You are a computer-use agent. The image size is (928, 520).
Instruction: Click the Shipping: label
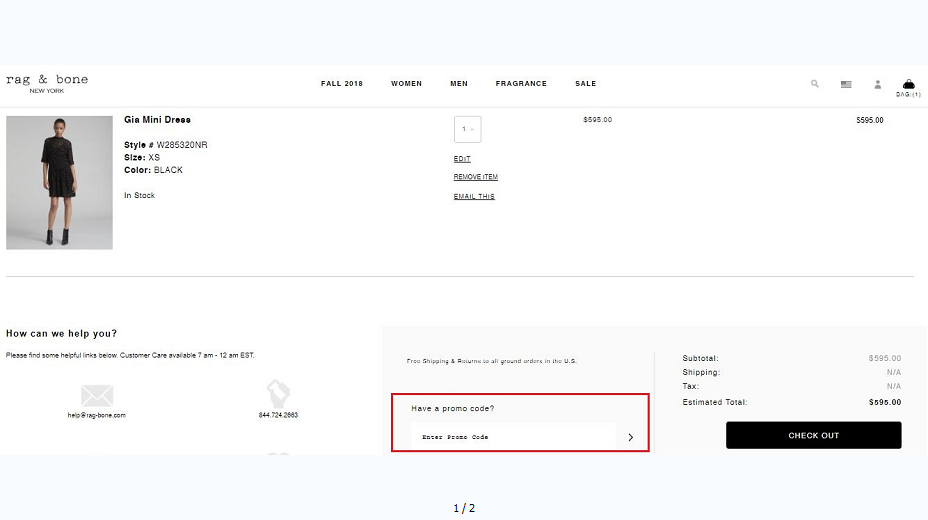pos(701,372)
